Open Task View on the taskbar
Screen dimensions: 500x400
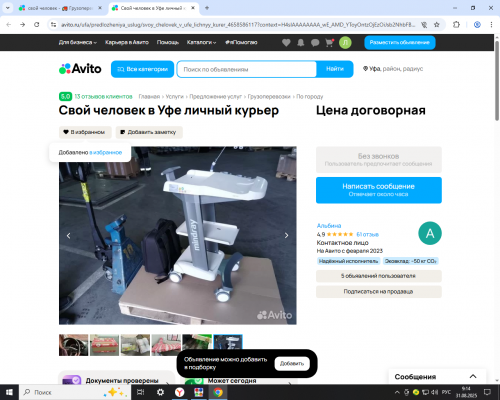click(x=141, y=392)
